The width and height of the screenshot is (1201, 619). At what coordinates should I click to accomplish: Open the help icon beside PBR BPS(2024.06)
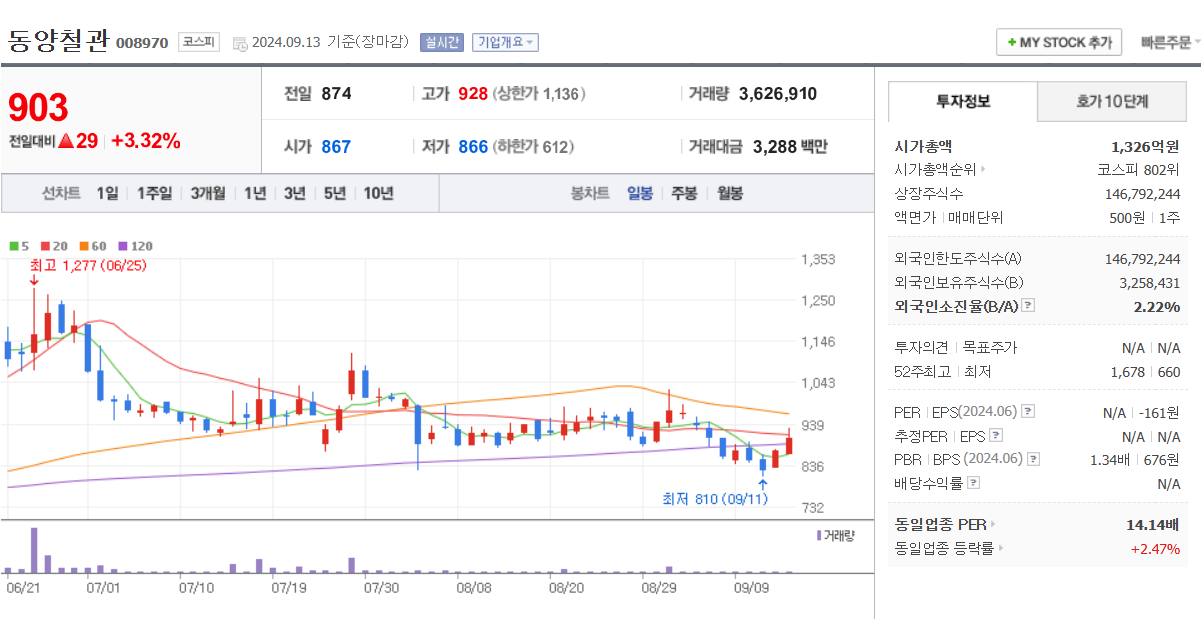point(1034,459)
